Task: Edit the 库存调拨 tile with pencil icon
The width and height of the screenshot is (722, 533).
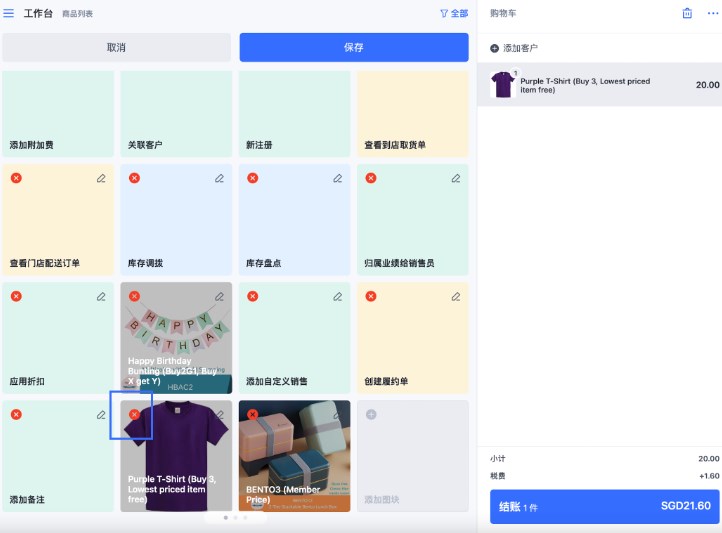Action: pos(219,178)
